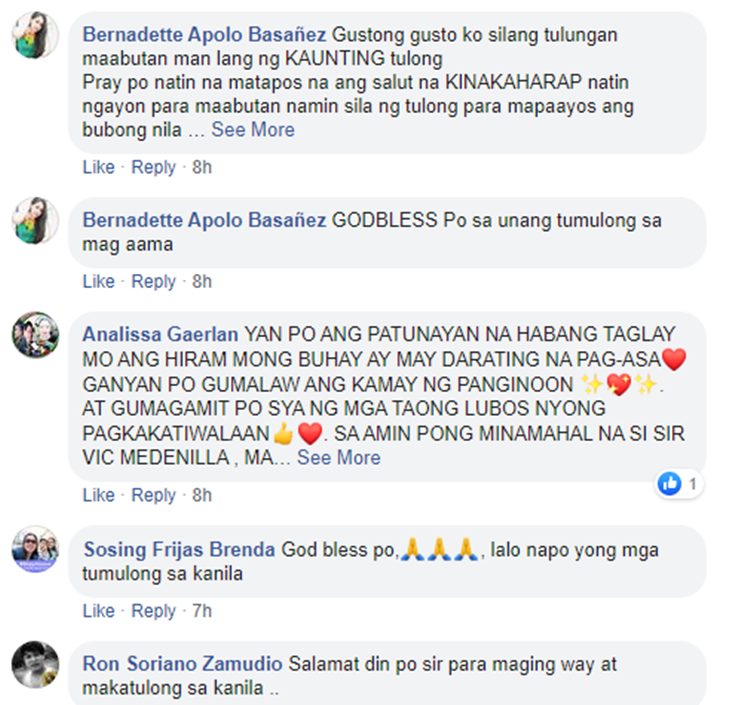Reply to Sosing Frijas Brenda's comment

(154, 611)
